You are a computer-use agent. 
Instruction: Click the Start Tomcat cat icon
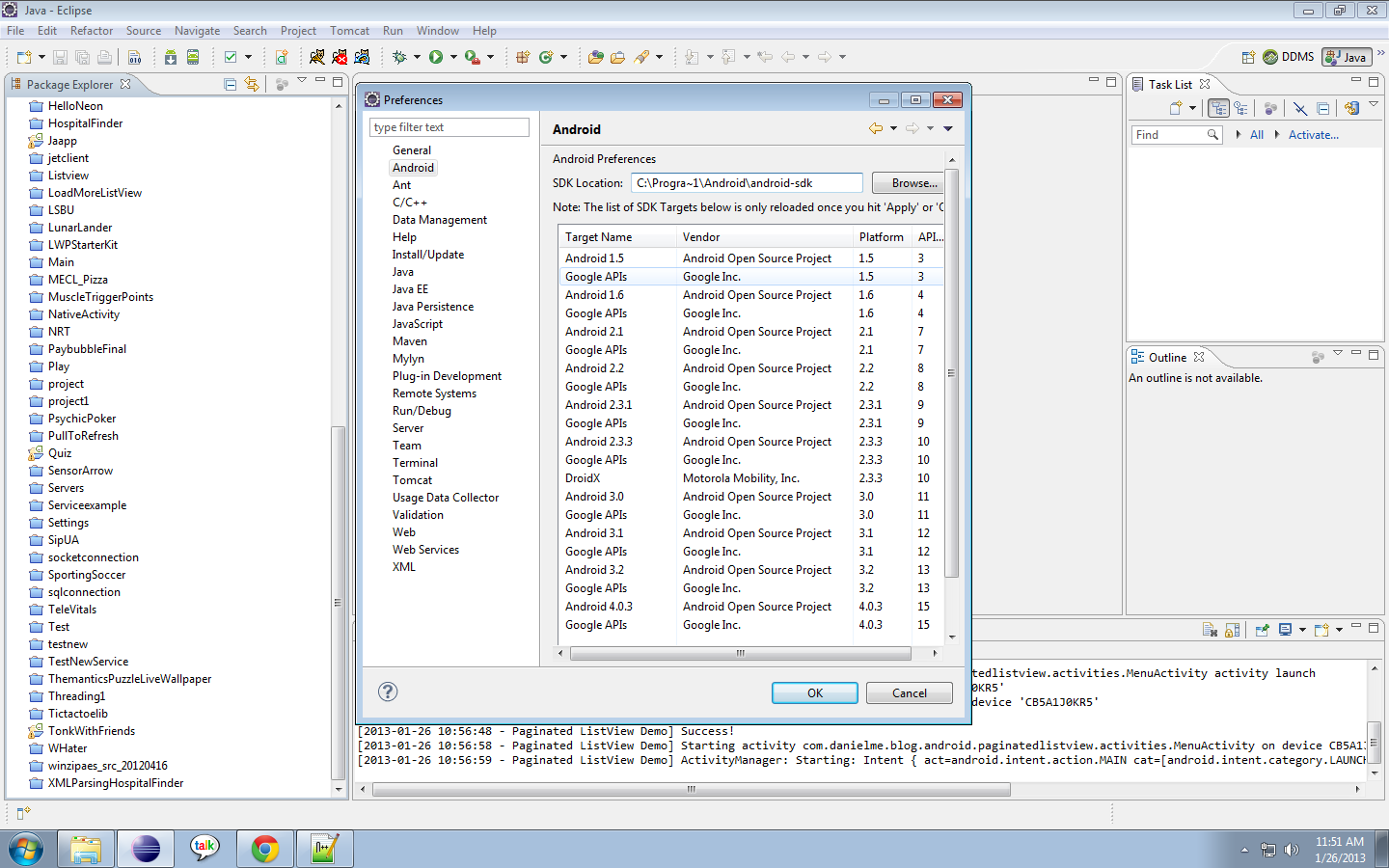(316, 57)
